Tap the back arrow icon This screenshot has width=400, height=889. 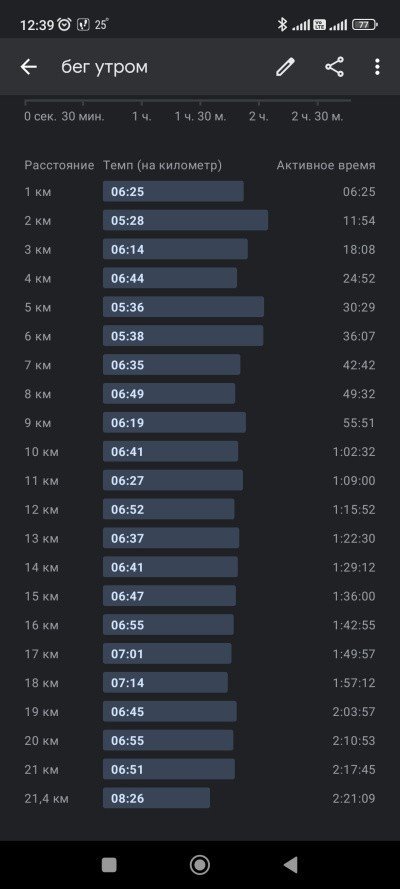coord(28,67)
